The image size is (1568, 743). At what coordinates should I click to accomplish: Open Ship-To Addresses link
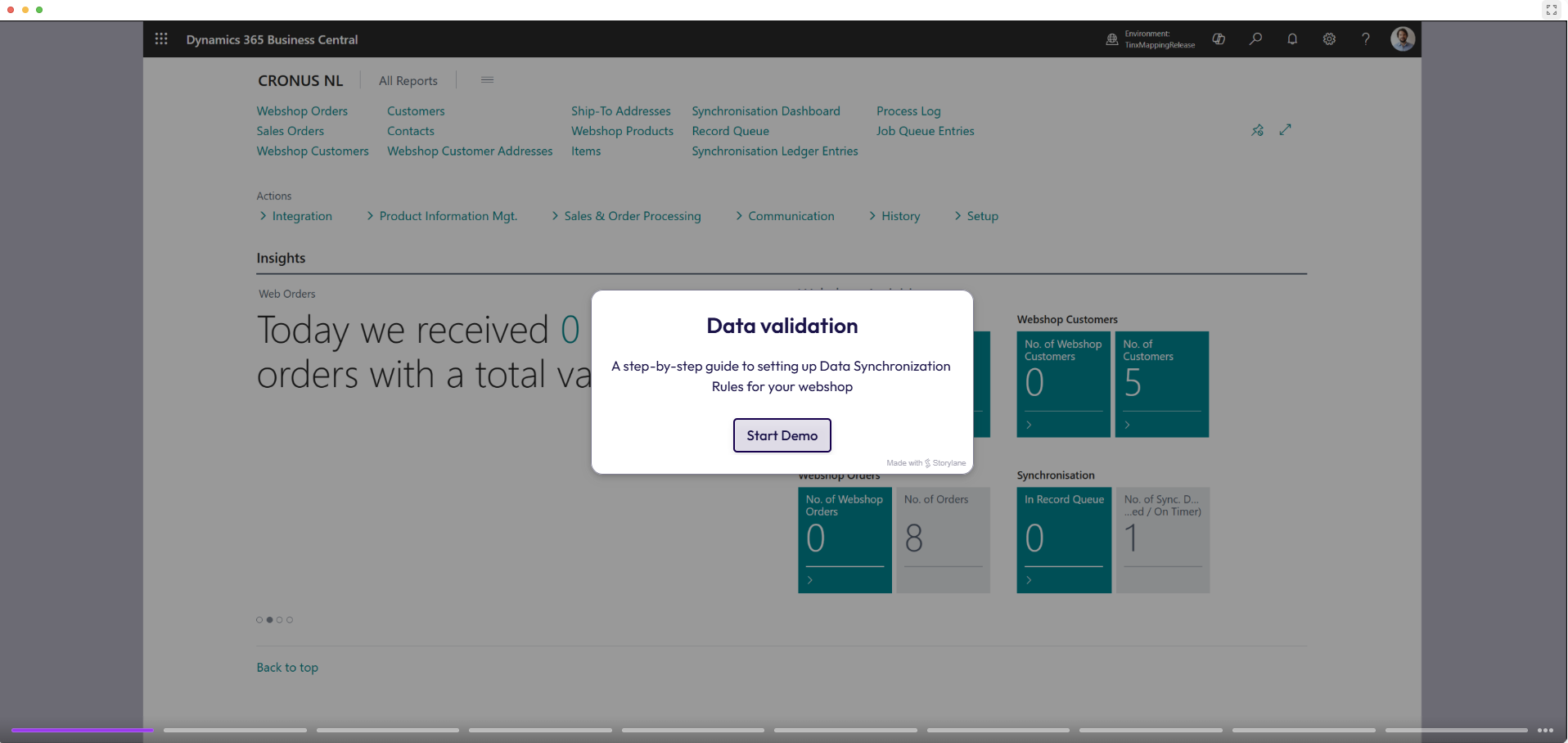coord(620,110)
